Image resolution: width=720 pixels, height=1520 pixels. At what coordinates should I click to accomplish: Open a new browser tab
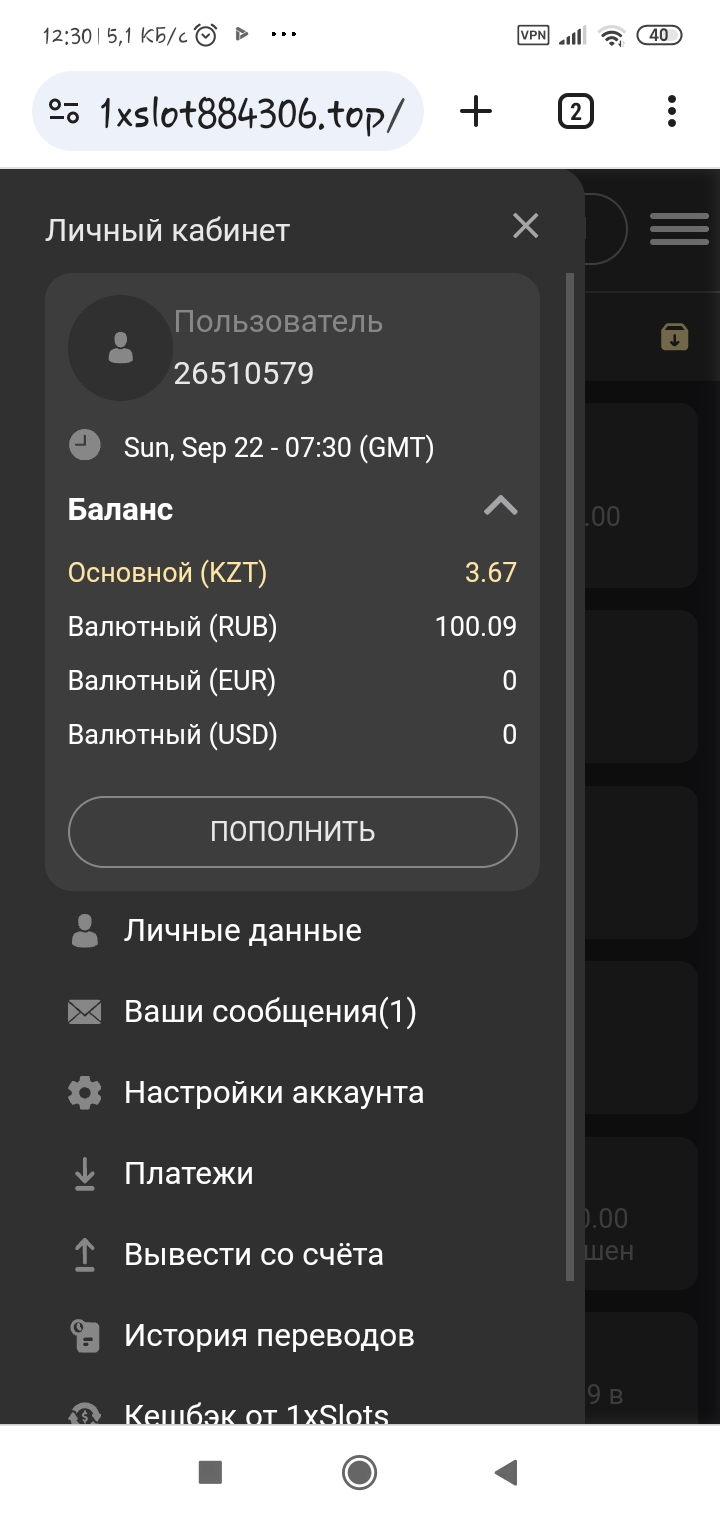pos(476,111)
